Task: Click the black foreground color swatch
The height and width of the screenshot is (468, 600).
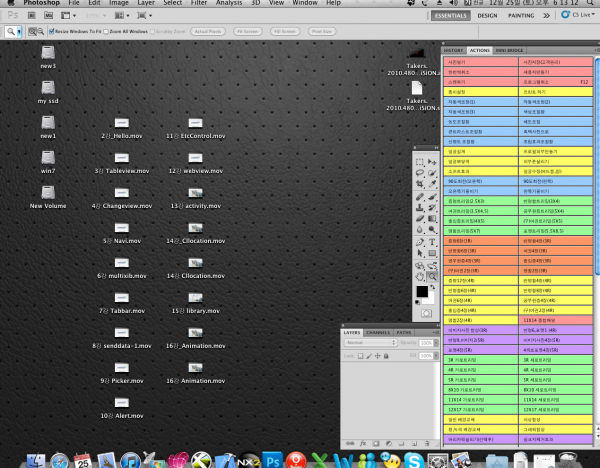Action: (422, 292)
